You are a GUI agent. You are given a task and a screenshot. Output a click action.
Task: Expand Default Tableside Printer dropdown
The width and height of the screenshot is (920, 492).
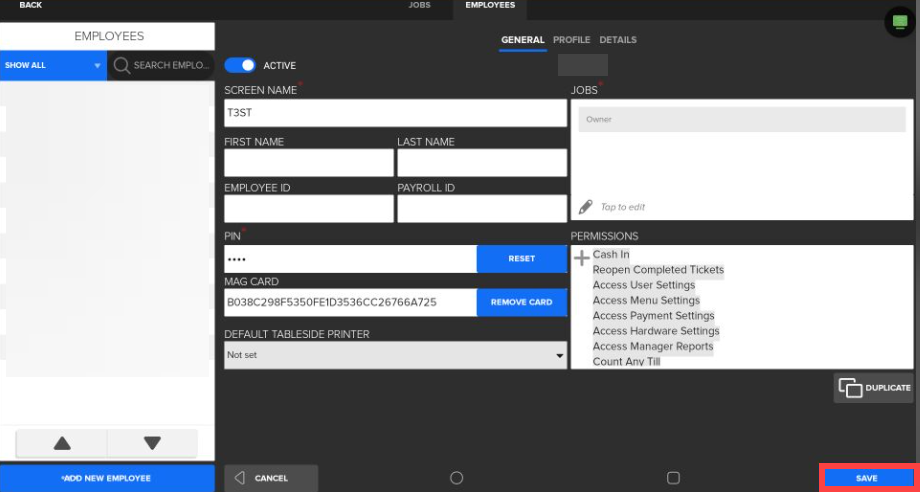[x=395, y=355]
